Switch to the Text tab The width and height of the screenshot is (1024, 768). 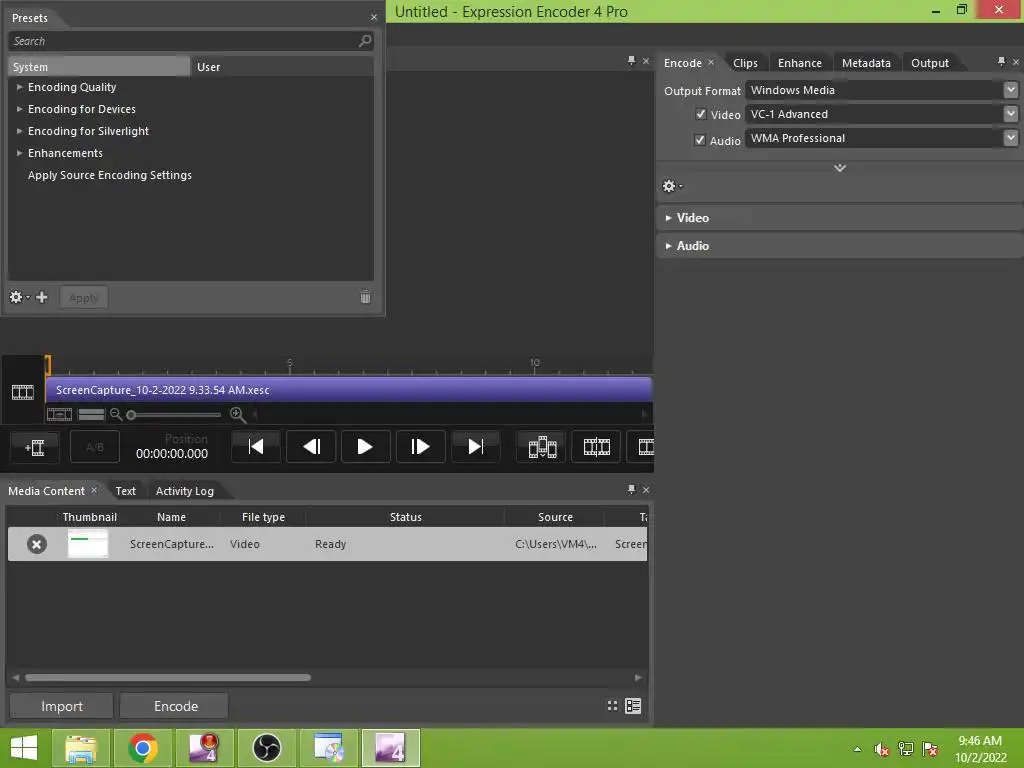pyautogui.click(x=125, y=491)
